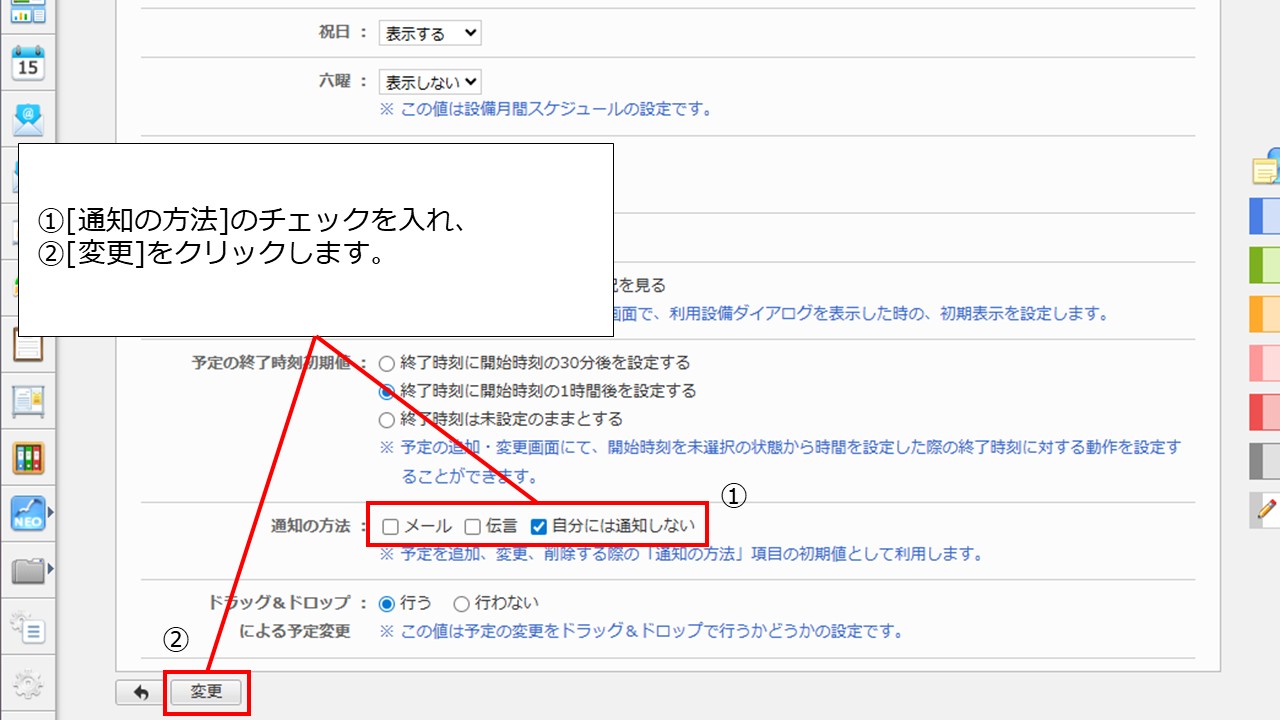The height and width of the screenshot is (720, 1280).
Task: Click the 六曜 field label
Action: click(334, 82)
